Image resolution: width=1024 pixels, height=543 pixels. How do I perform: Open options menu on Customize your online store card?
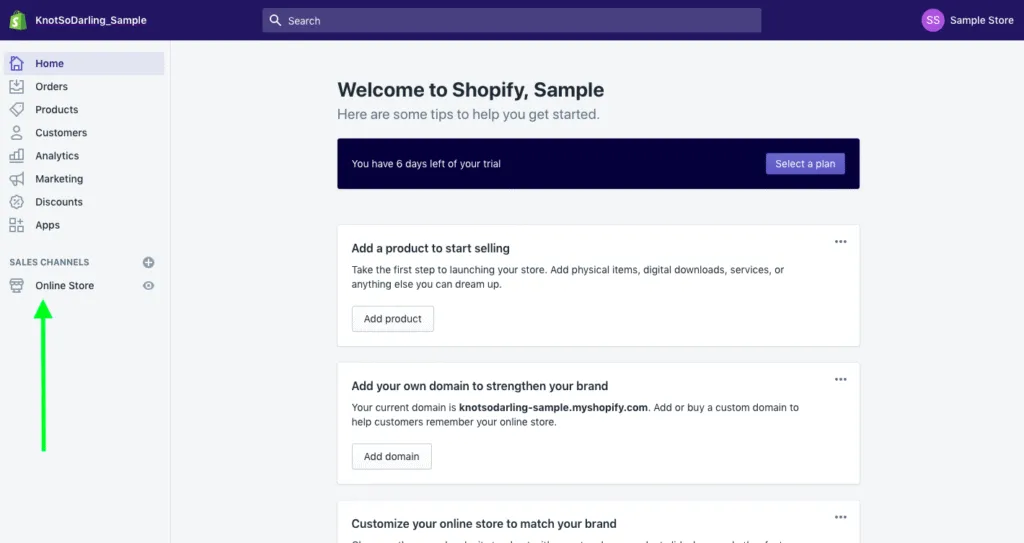point(840,517)
